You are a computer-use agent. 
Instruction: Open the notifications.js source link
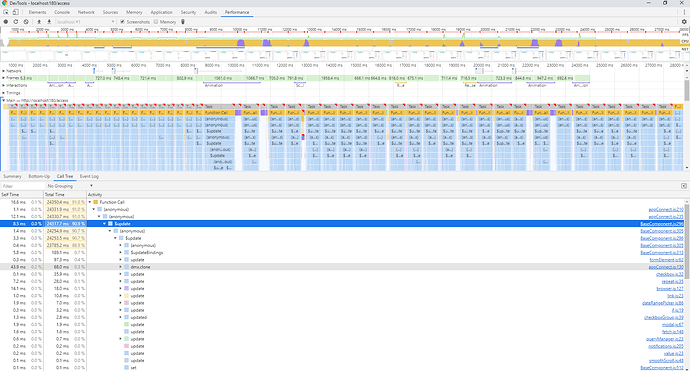coord(666,346)
